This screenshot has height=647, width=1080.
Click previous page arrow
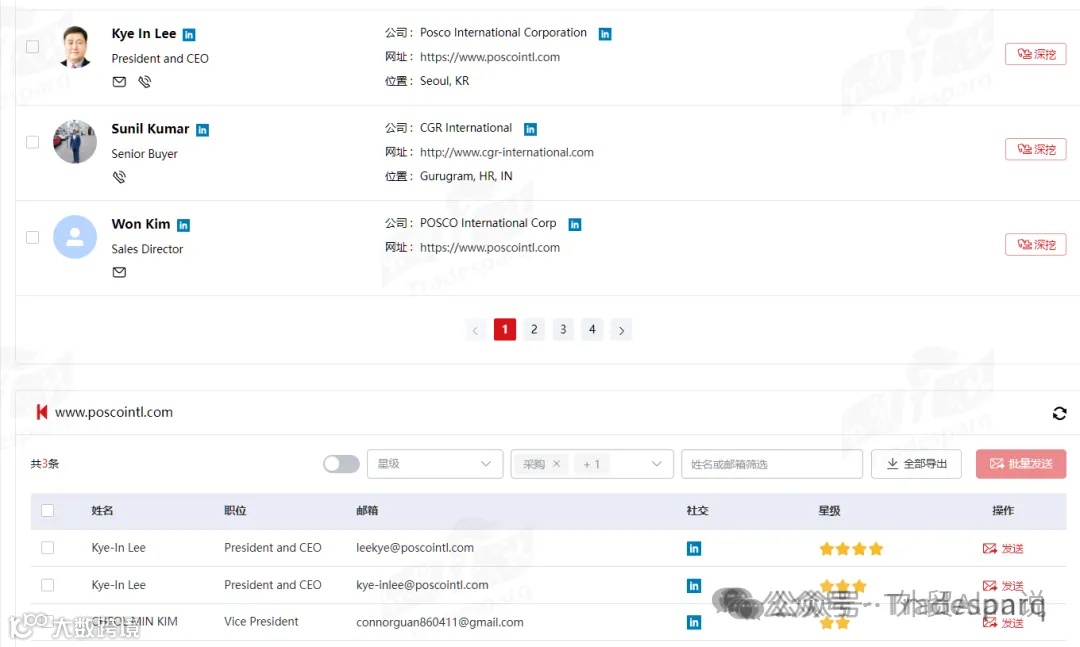(475, 330)
